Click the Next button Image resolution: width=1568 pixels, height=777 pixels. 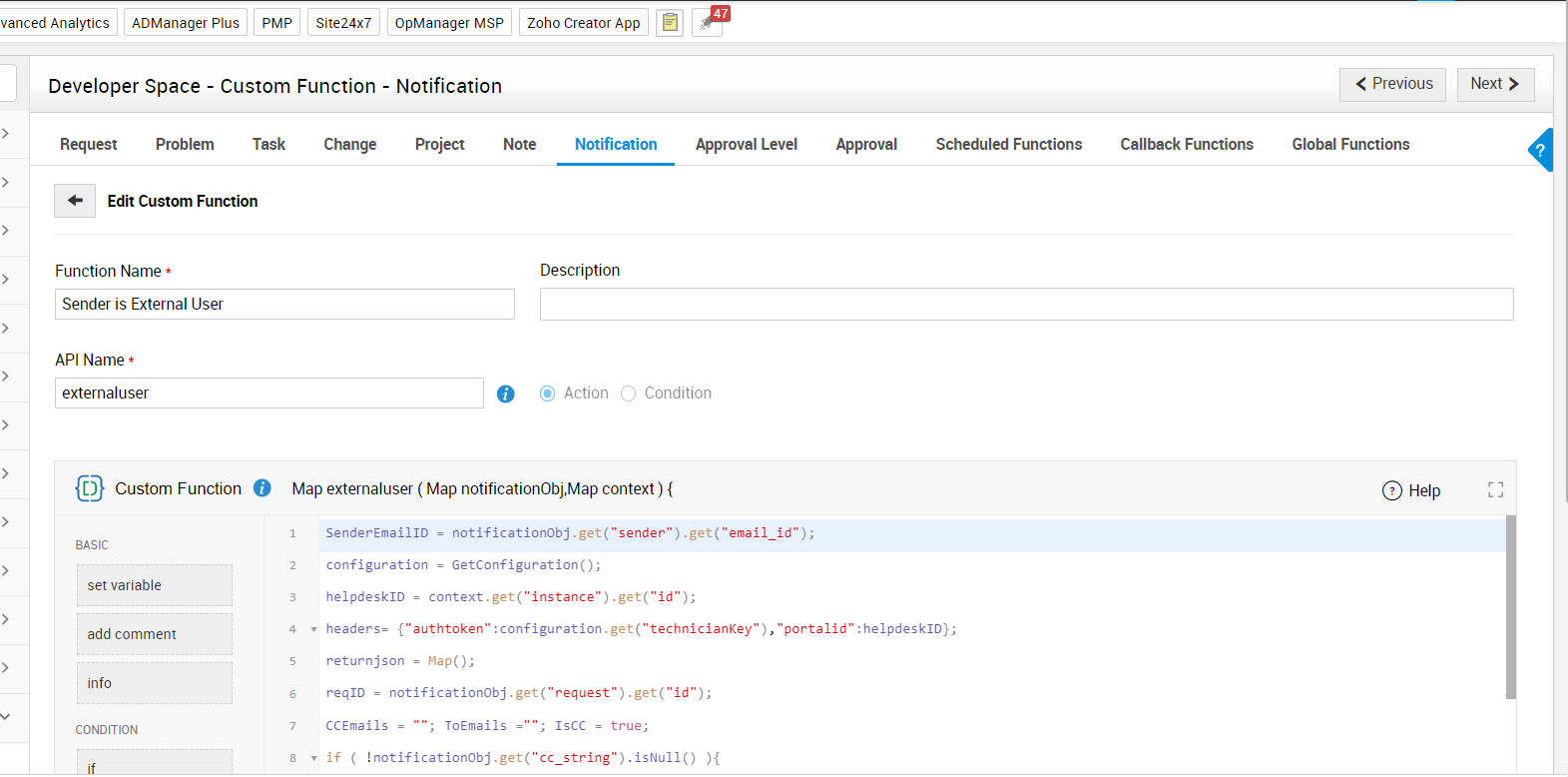[x=1494, y=84]
